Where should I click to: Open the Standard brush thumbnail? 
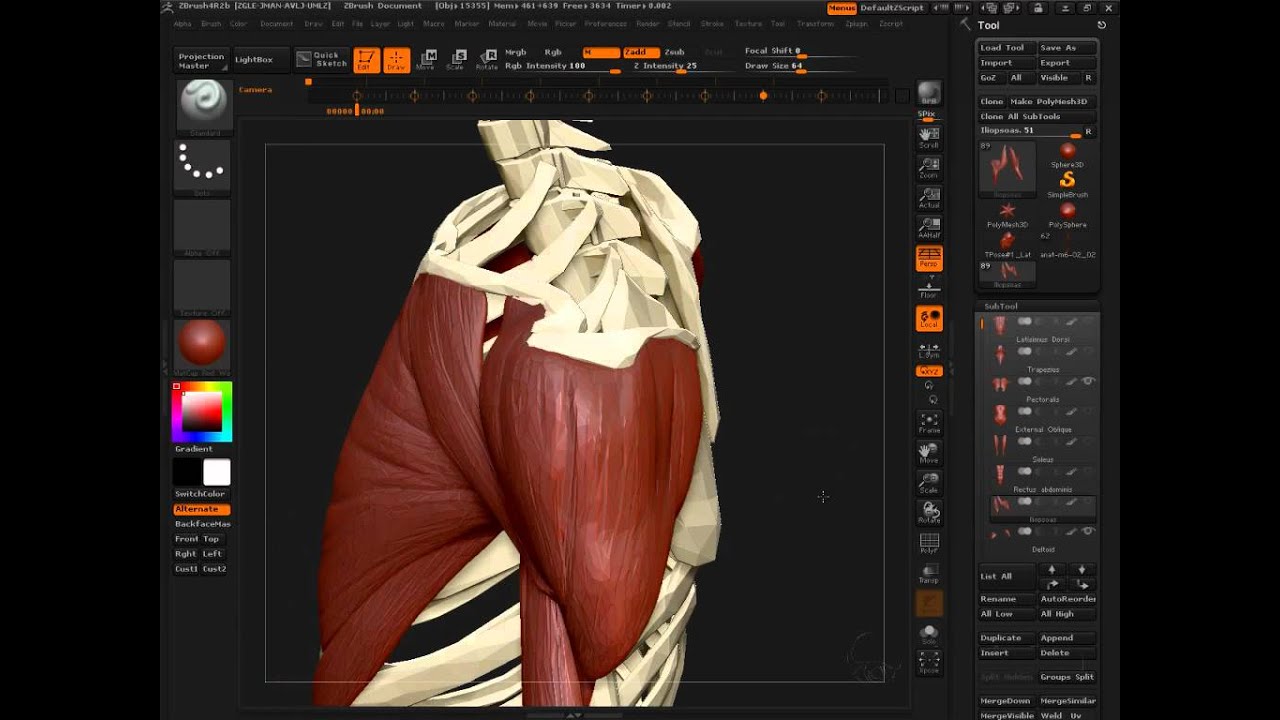(x=205, y=108)
